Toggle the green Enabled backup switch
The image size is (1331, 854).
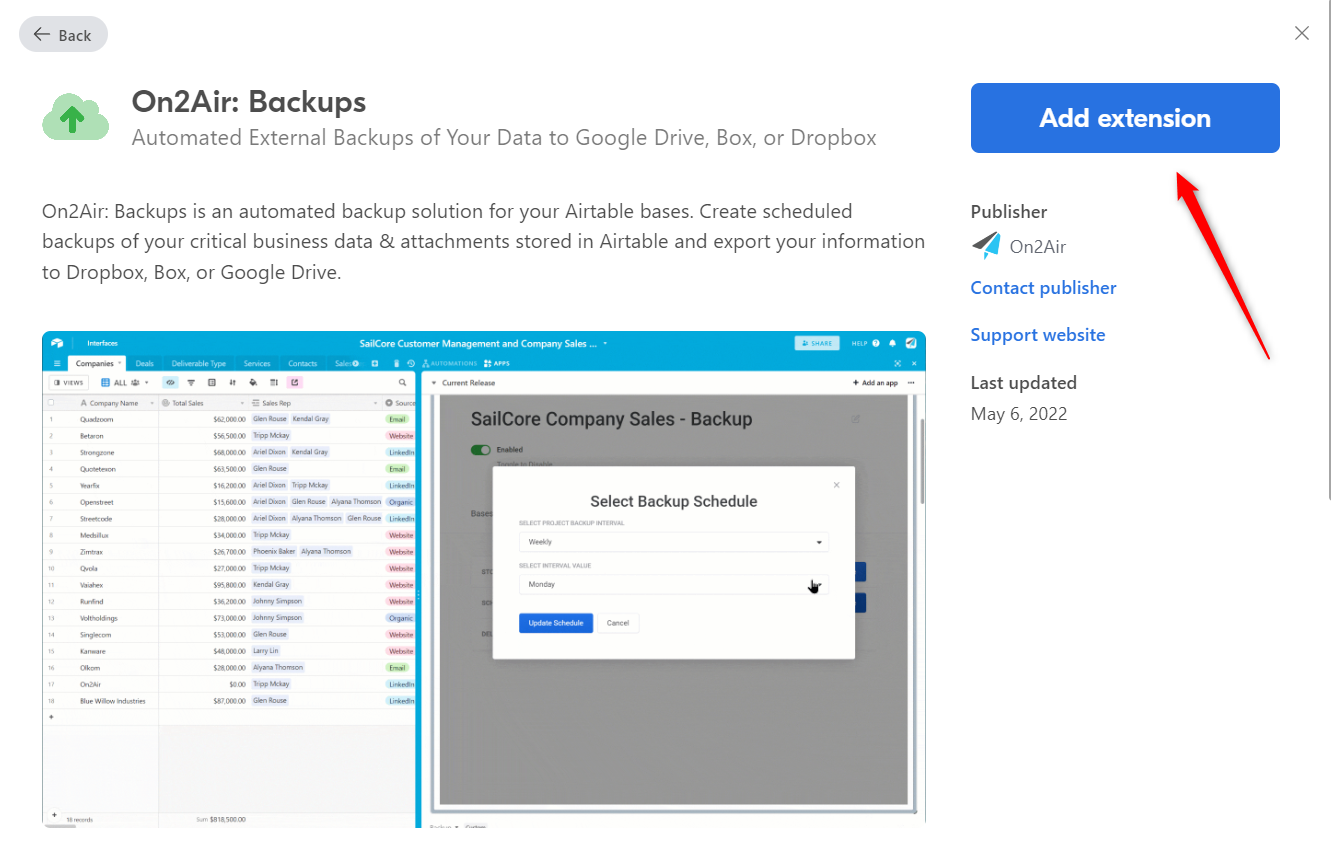click(x=481, y=450)
